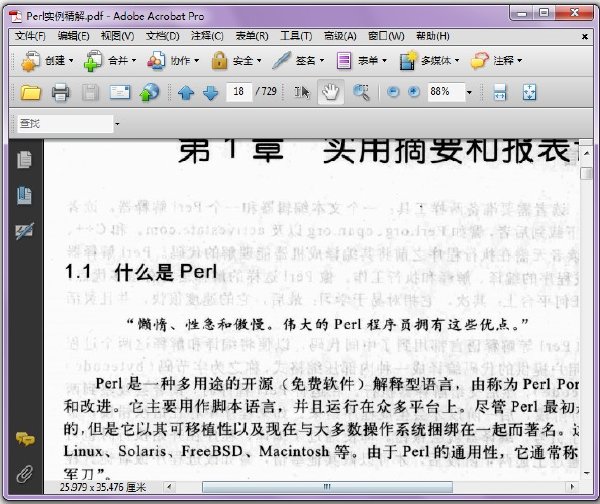Expand the 88% zoom level dropdown

[469, 92]
